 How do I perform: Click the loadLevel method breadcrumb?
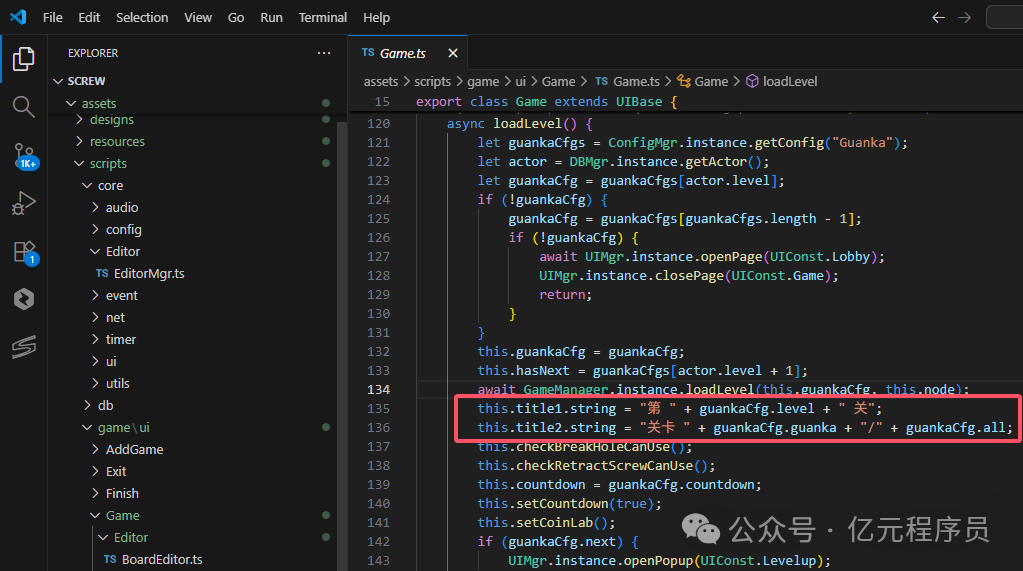click(782, 82)
